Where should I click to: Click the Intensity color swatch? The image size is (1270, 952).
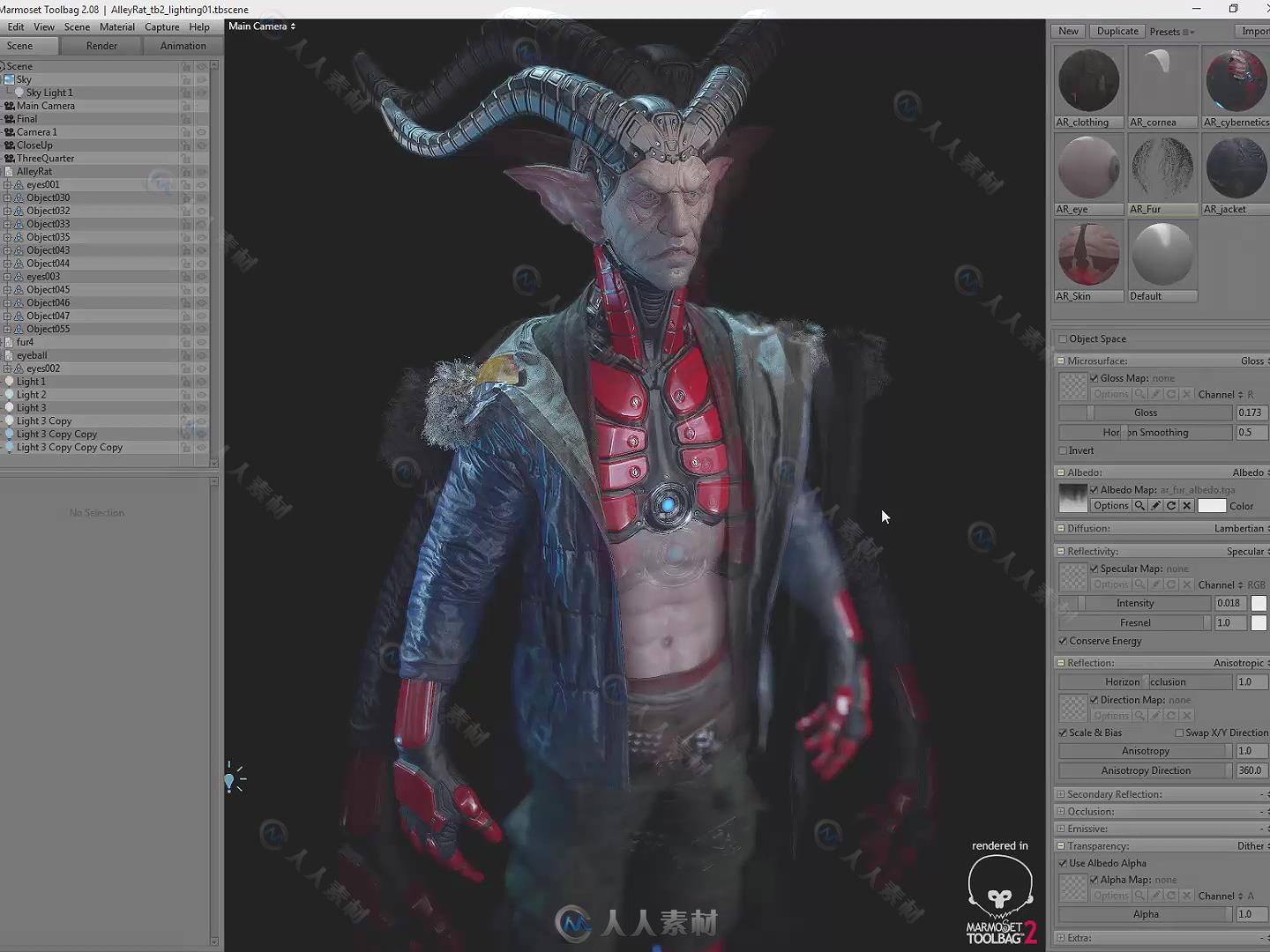[1259, 604]
